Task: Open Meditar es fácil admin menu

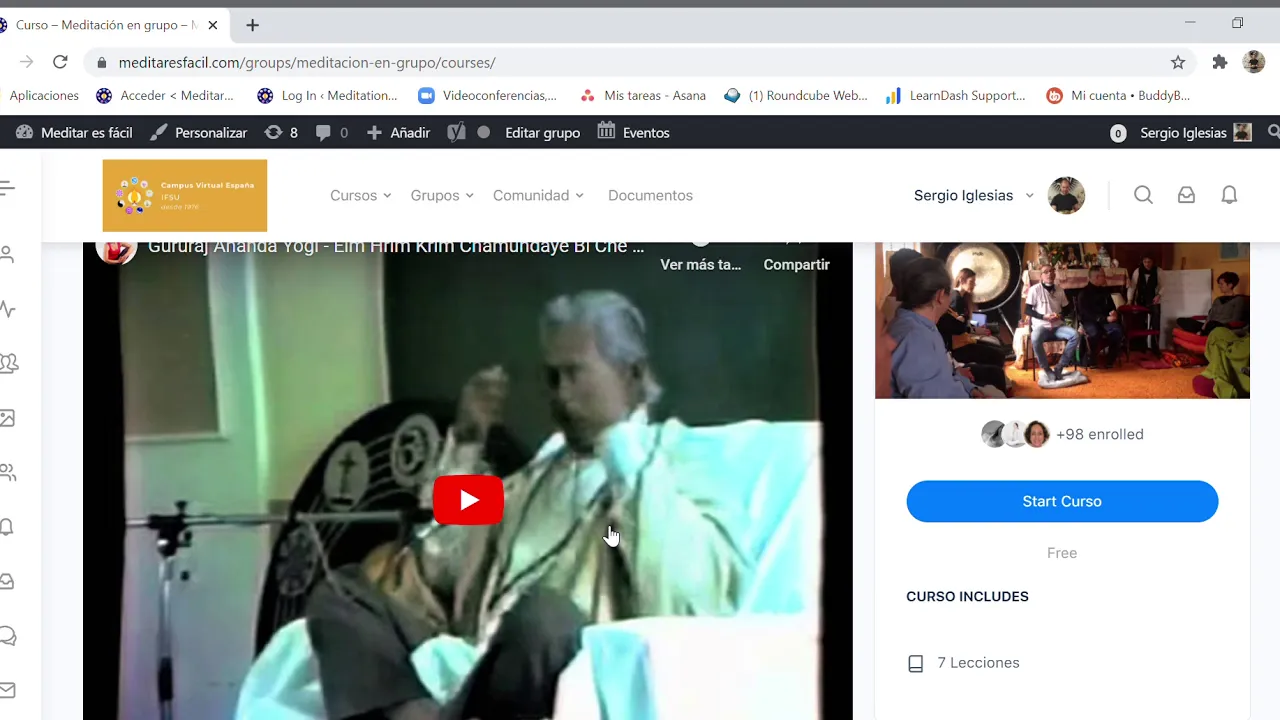Action: coord(74,132)
